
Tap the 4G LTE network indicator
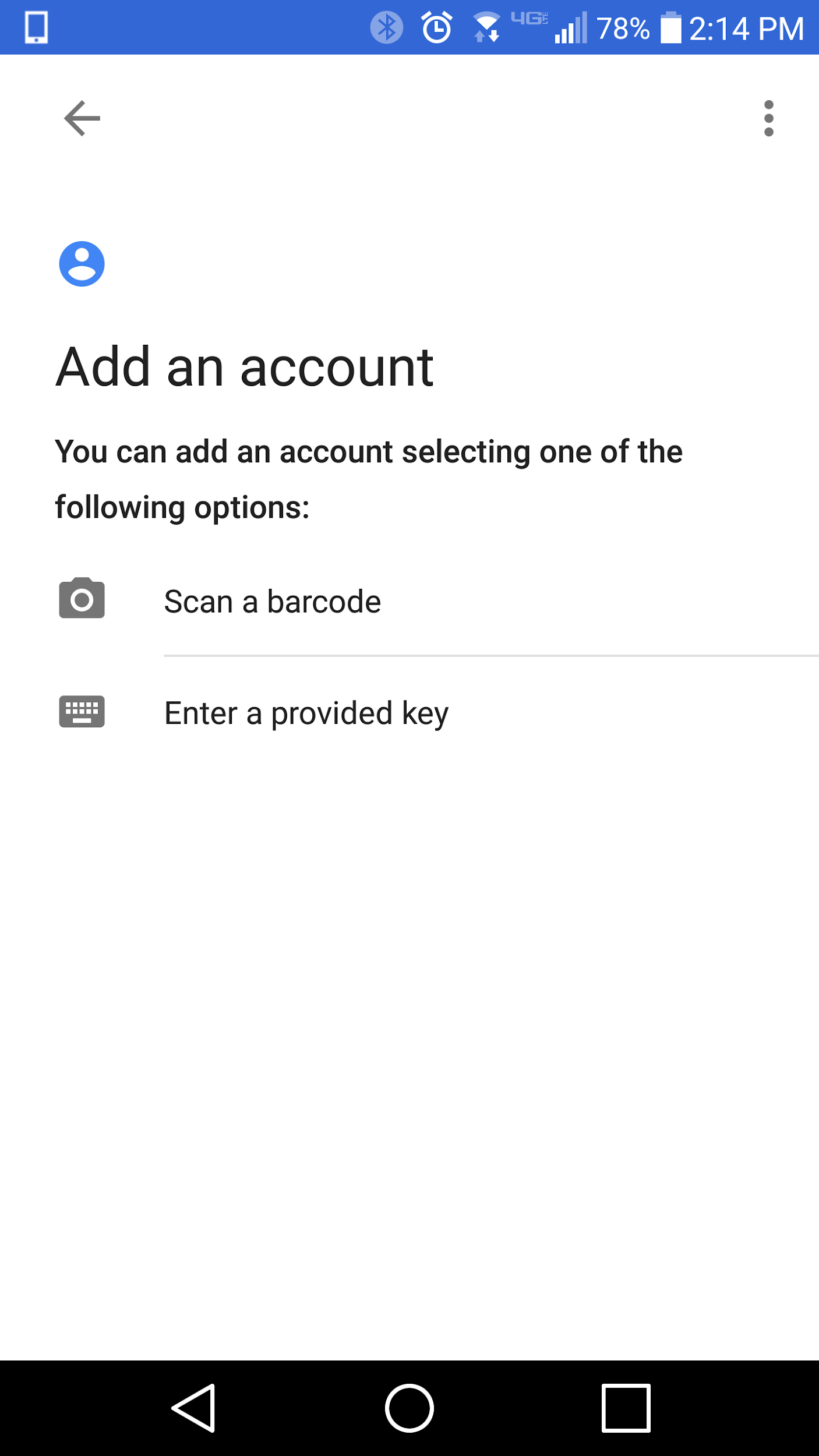click(529, 19)
